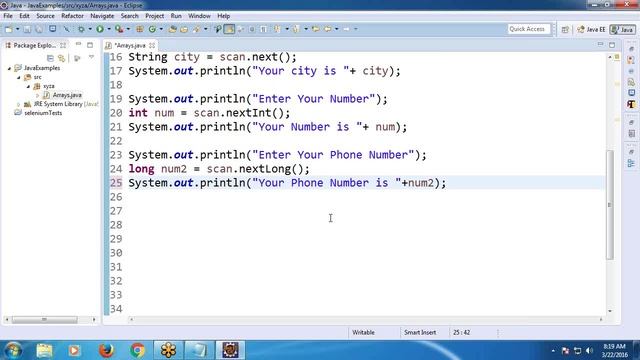Viewport: 640px width, 360px height.
Task: Click the Run External Tools icon
Action: [119, 29]
